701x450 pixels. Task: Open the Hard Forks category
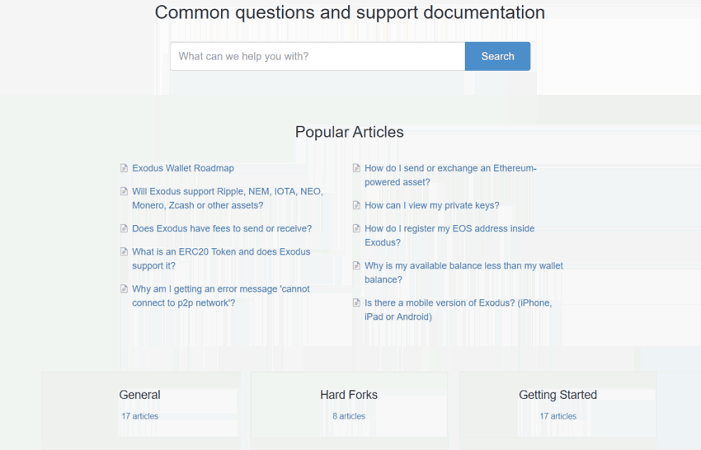[349, 395]
